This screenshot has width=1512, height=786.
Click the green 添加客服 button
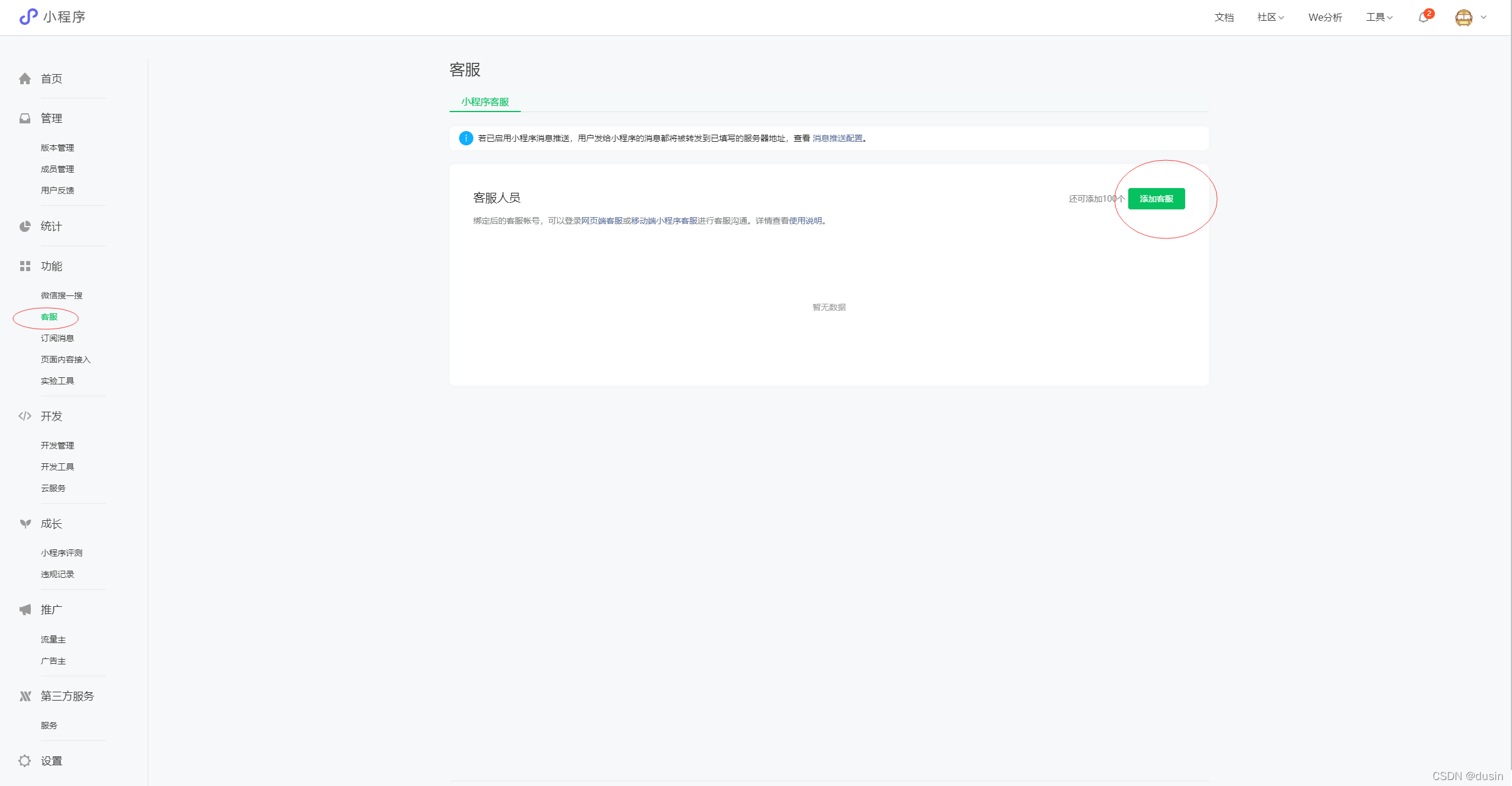click(1156, 199)
